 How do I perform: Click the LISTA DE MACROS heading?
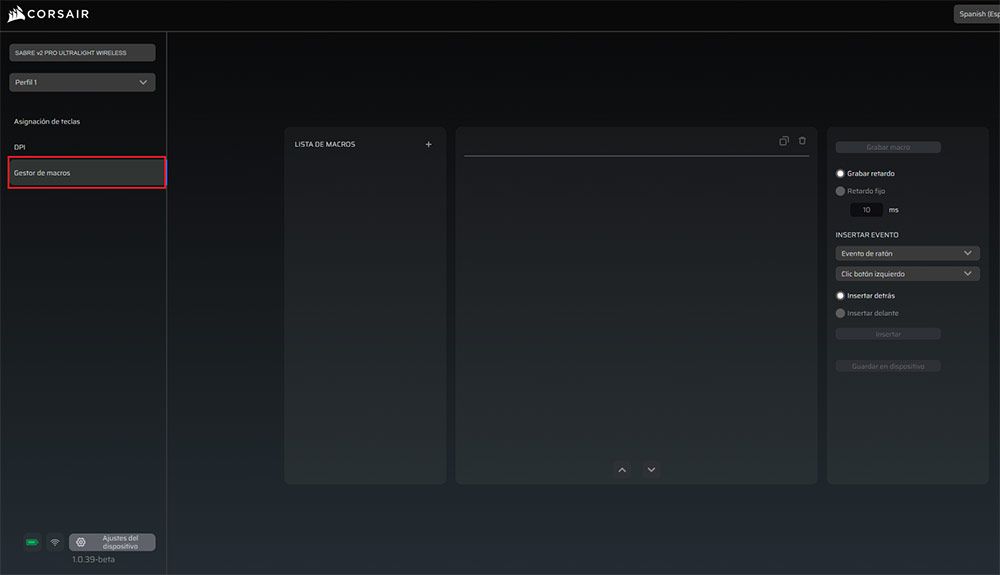[325, 145]
